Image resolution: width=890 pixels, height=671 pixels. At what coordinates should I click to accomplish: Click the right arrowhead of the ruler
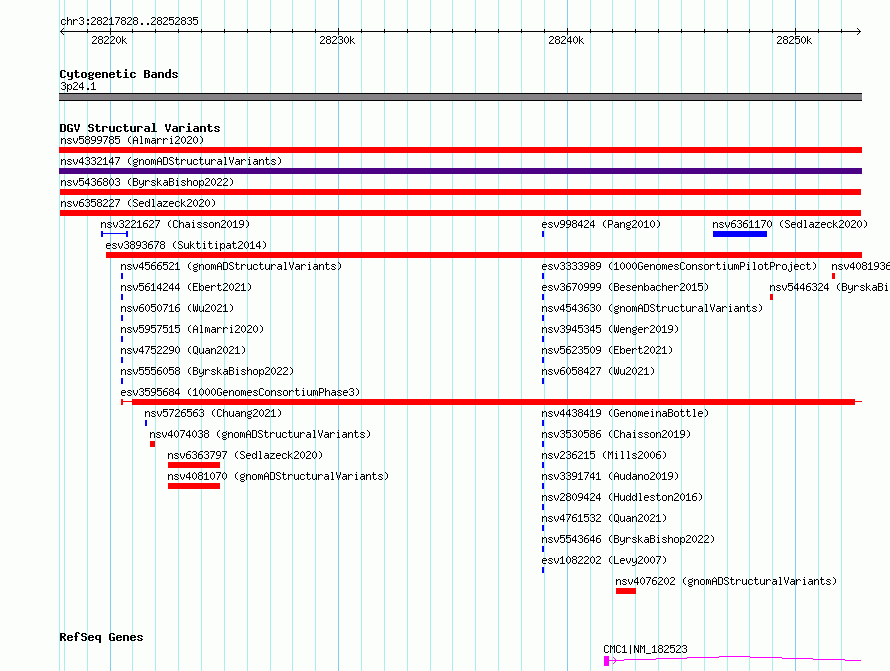(x=859, y=31)
